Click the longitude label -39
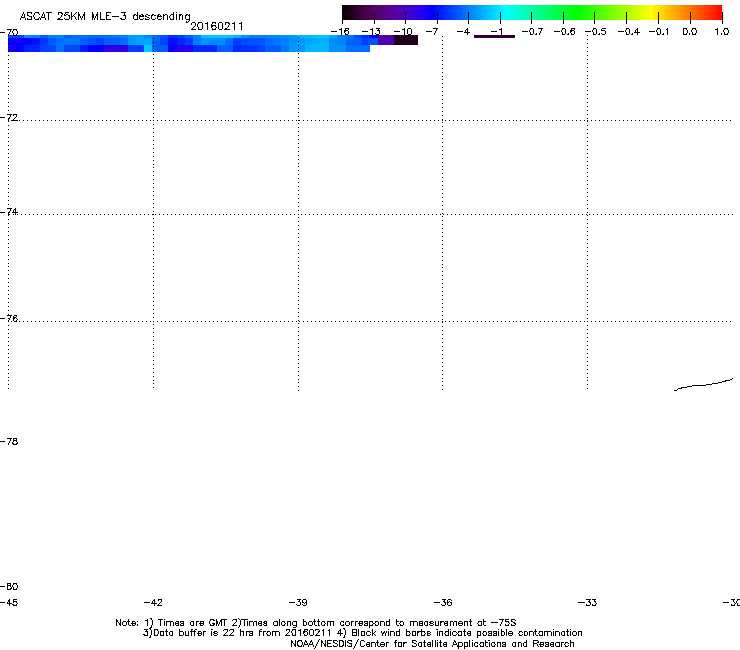Screen dimensions: 740x650 (x=298, y=602)
